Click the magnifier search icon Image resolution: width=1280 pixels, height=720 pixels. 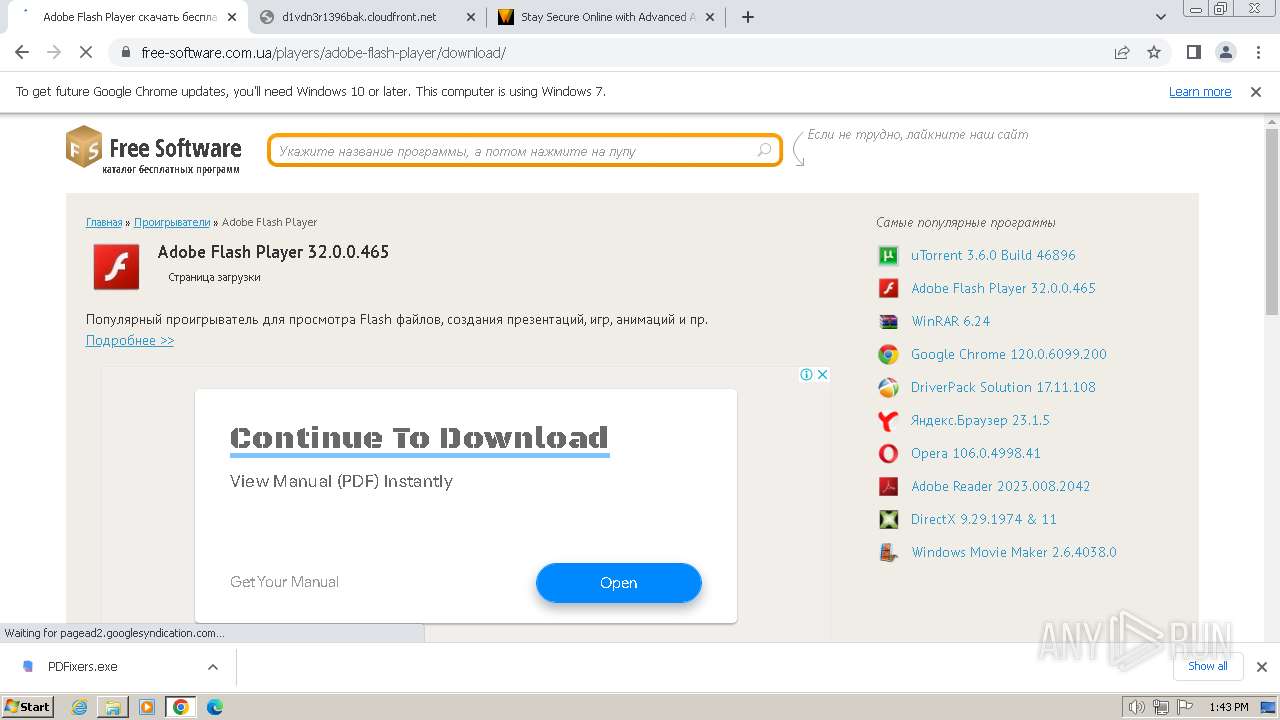[x=764, y=151]
